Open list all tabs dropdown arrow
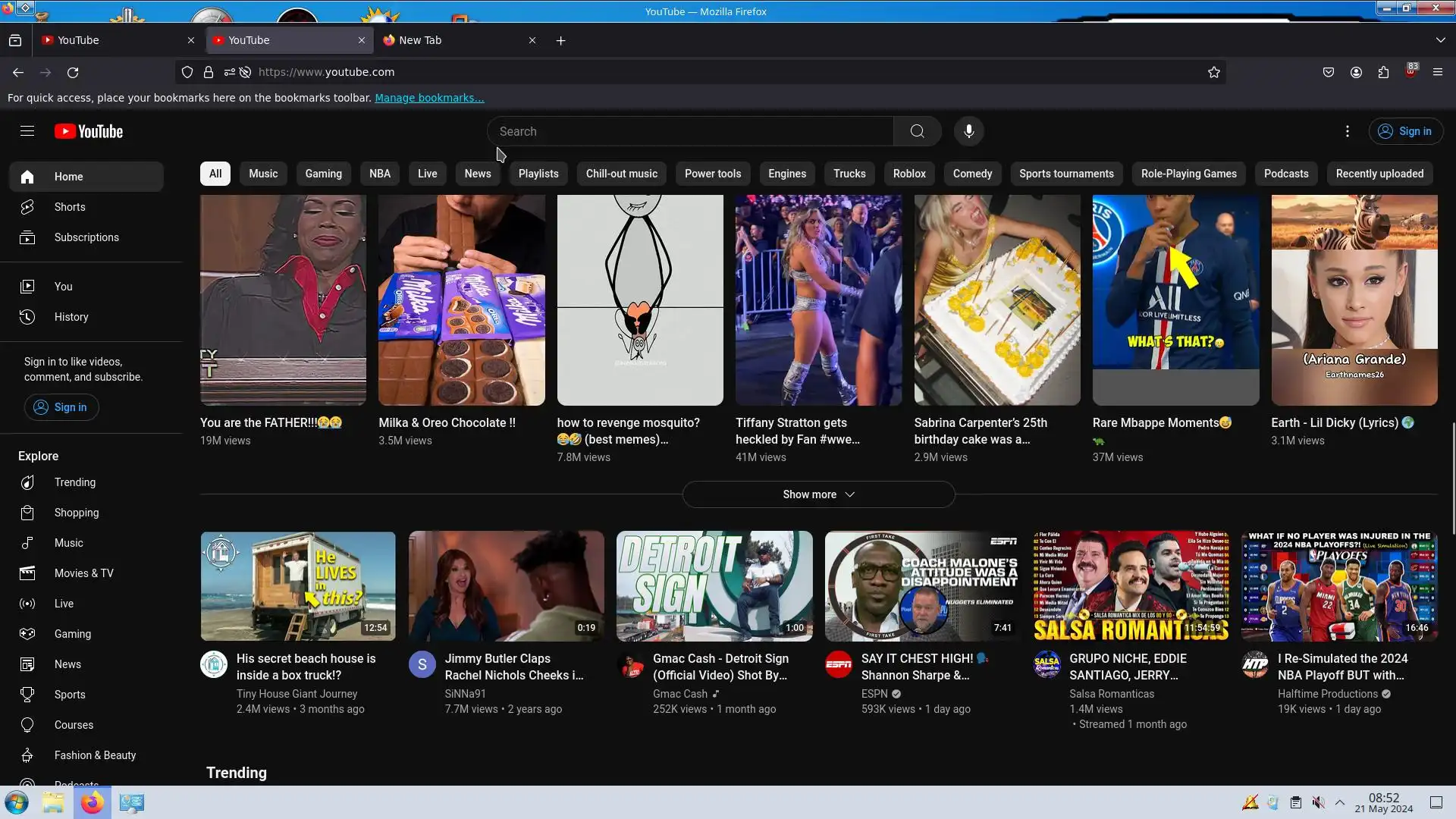This screenshot has height=819, width=1456. click(x=1439, y=40)
